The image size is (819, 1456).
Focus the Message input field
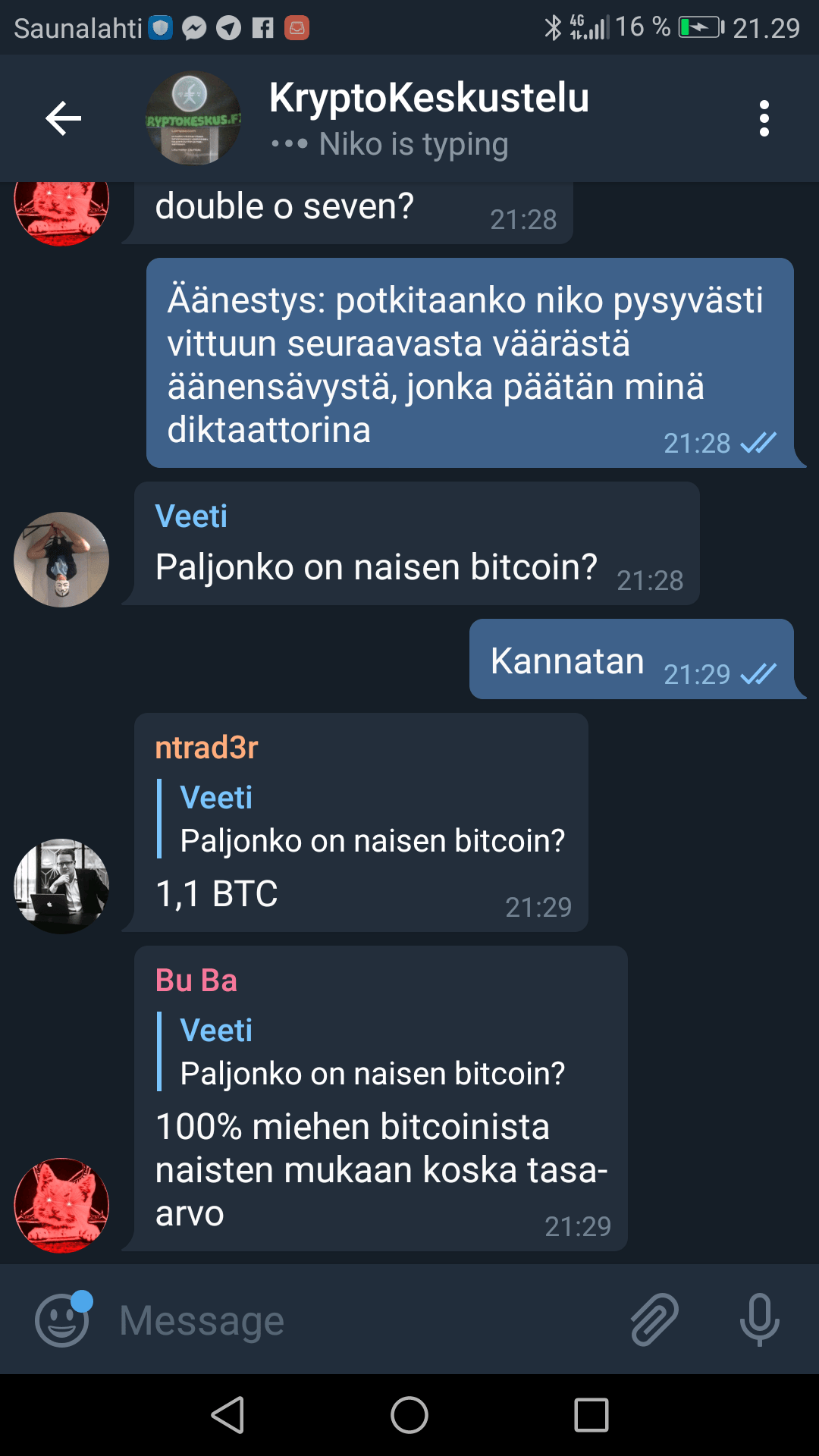364,1320
